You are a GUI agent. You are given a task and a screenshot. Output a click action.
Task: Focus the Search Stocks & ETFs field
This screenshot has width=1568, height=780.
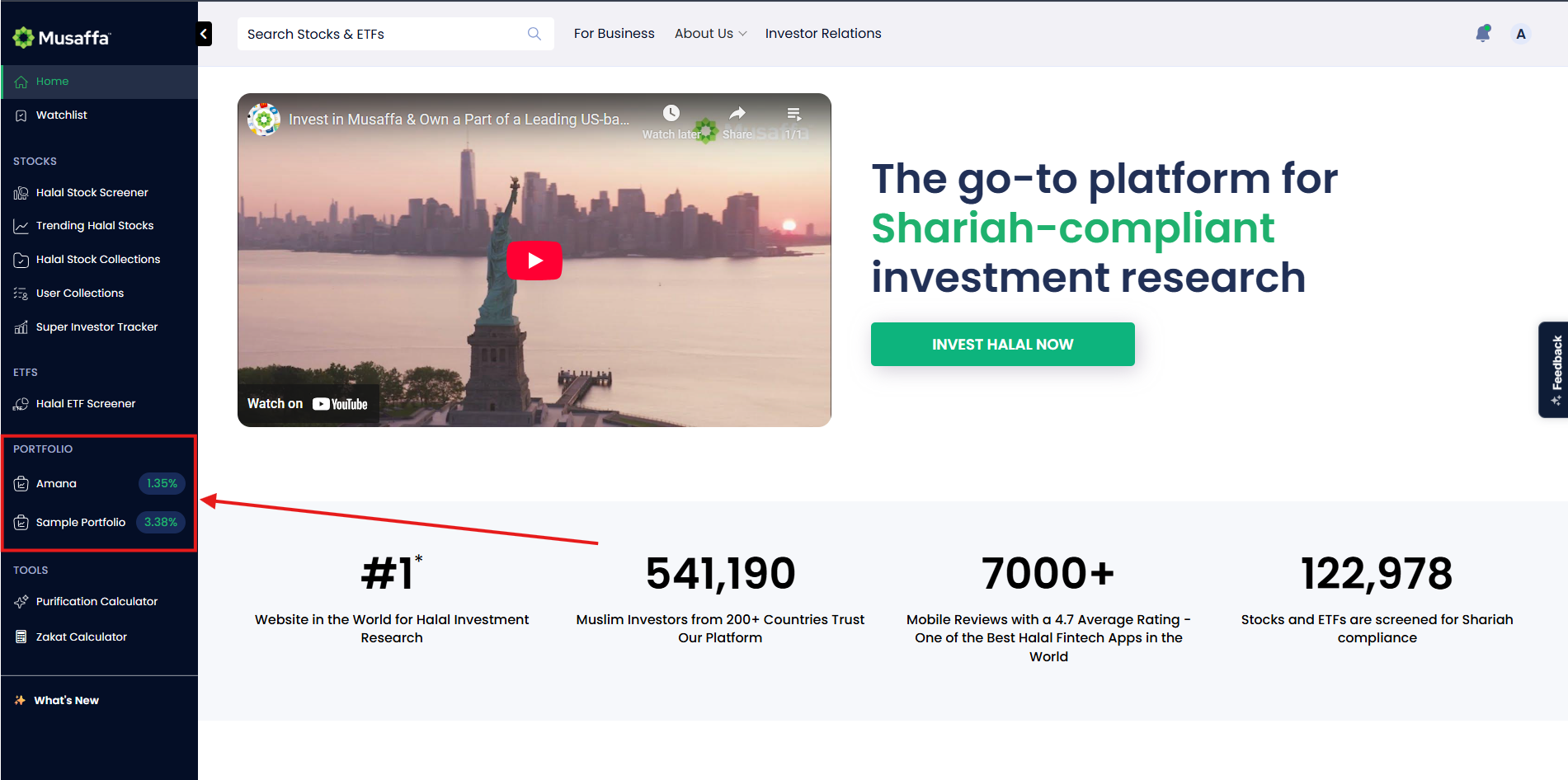tap(396, 34)
